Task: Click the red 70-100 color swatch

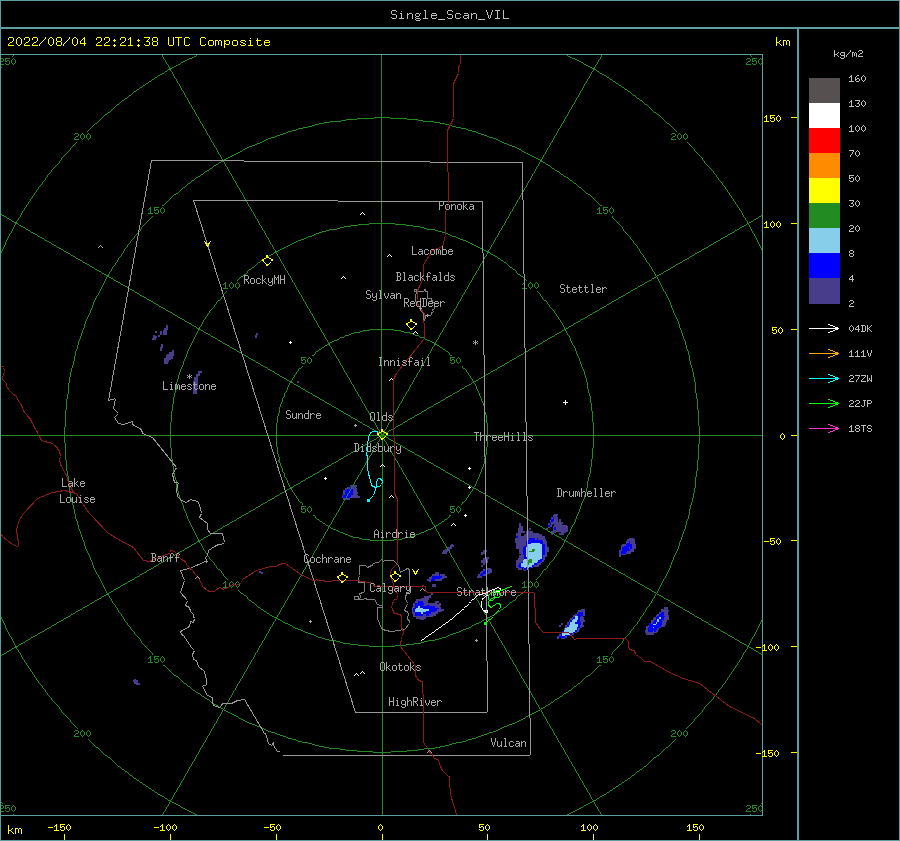Action: coord(824,141)
